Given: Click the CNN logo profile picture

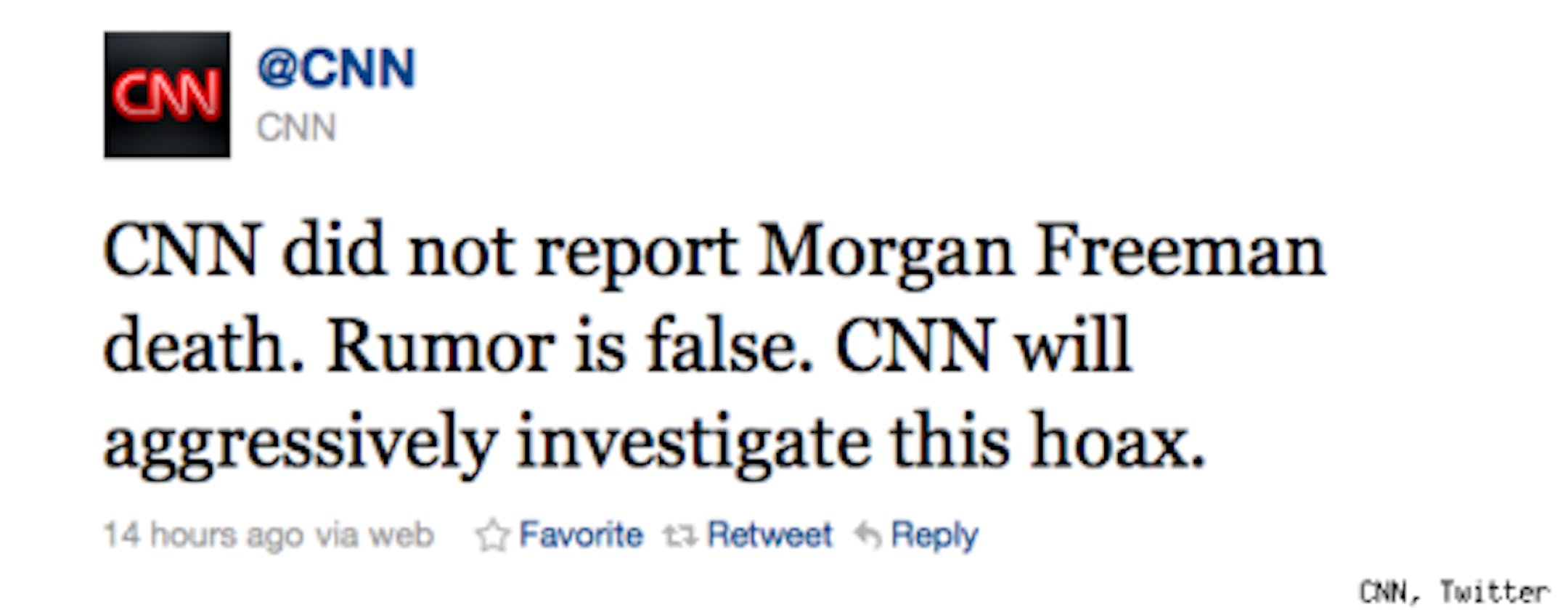Looking at the screenshot, I should click(x=167, y=94).
